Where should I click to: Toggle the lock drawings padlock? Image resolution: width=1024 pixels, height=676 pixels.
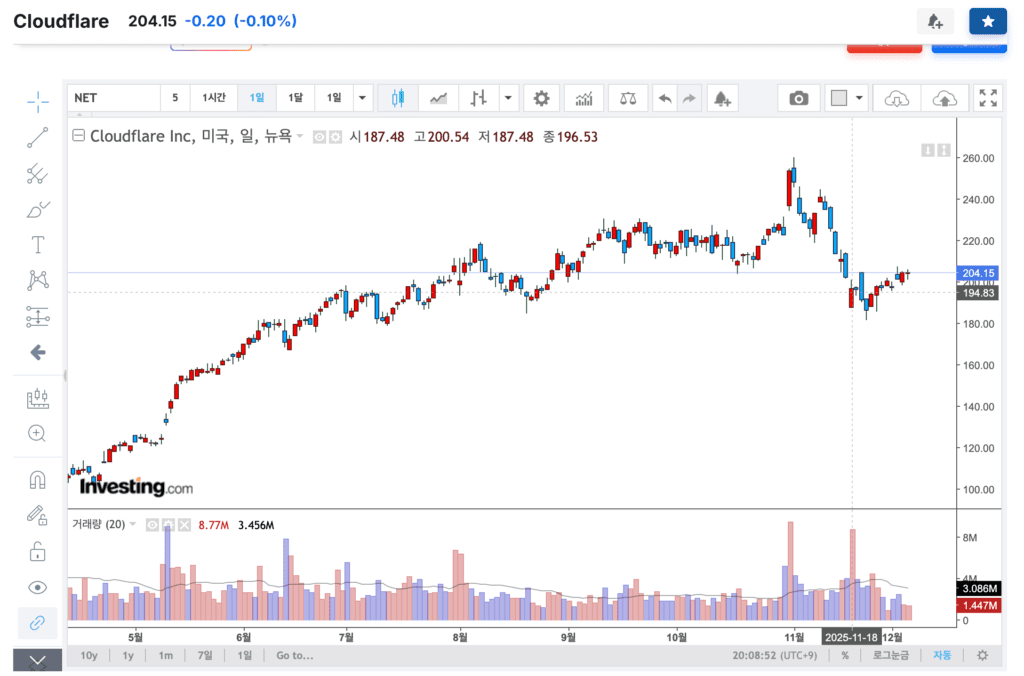click(x=38, y=551)
